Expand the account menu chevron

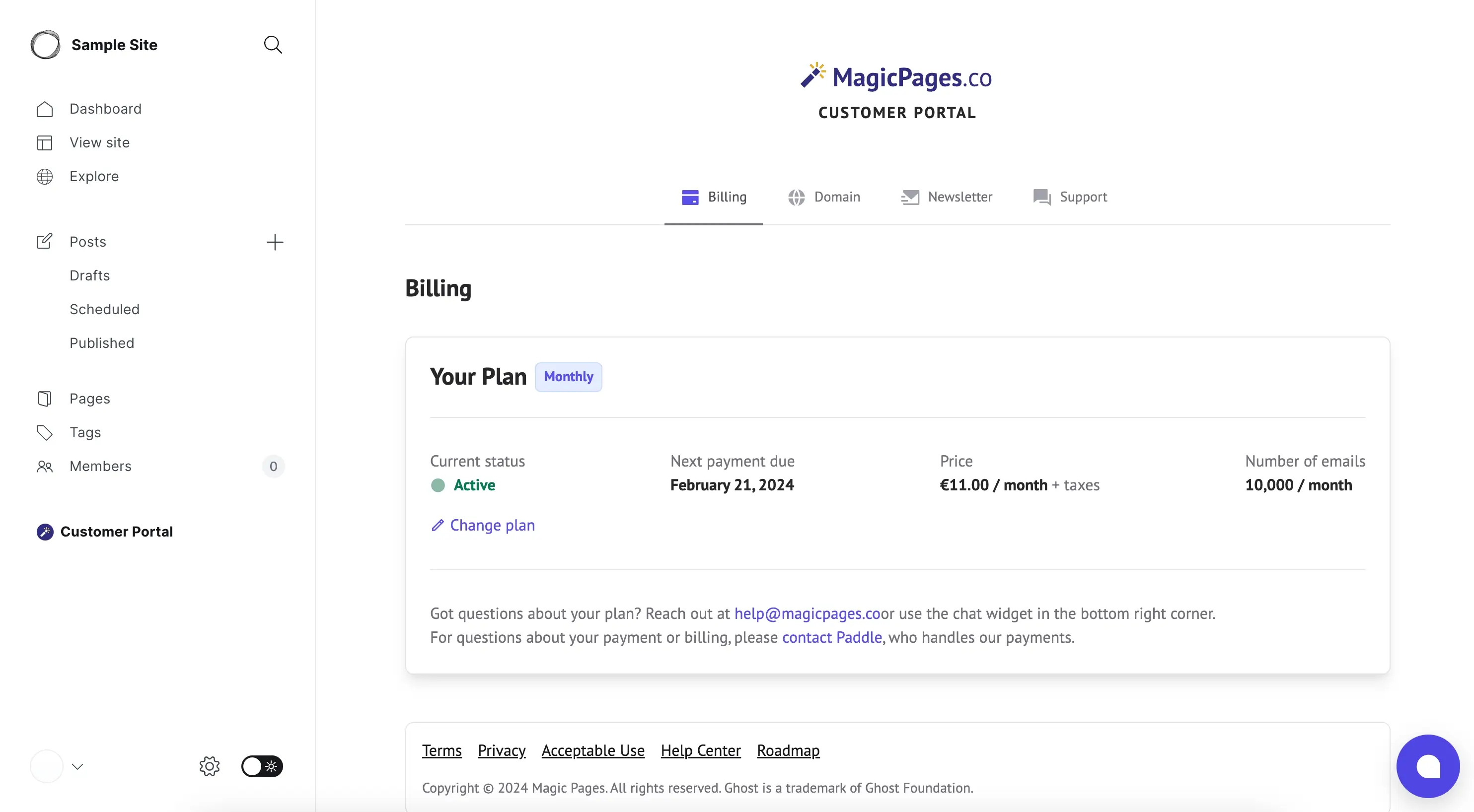coord(77,766)
